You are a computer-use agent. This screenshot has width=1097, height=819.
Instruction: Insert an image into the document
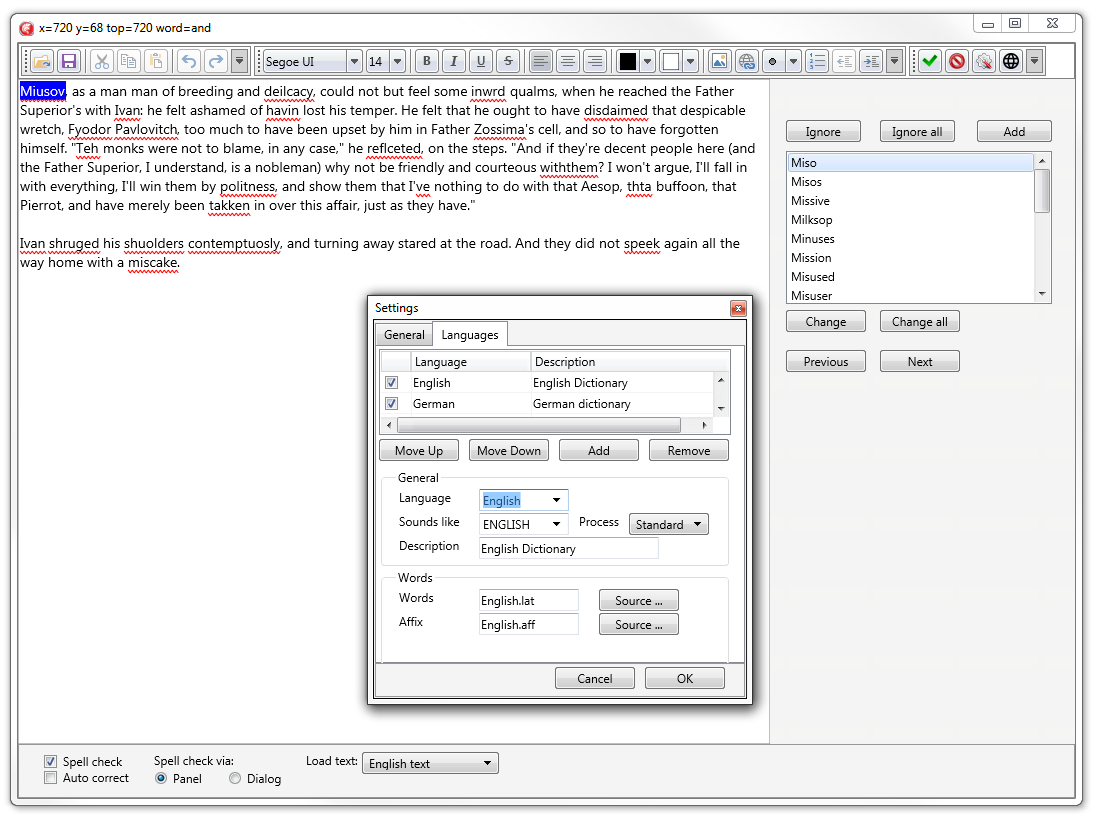click(x=719, y=62)
